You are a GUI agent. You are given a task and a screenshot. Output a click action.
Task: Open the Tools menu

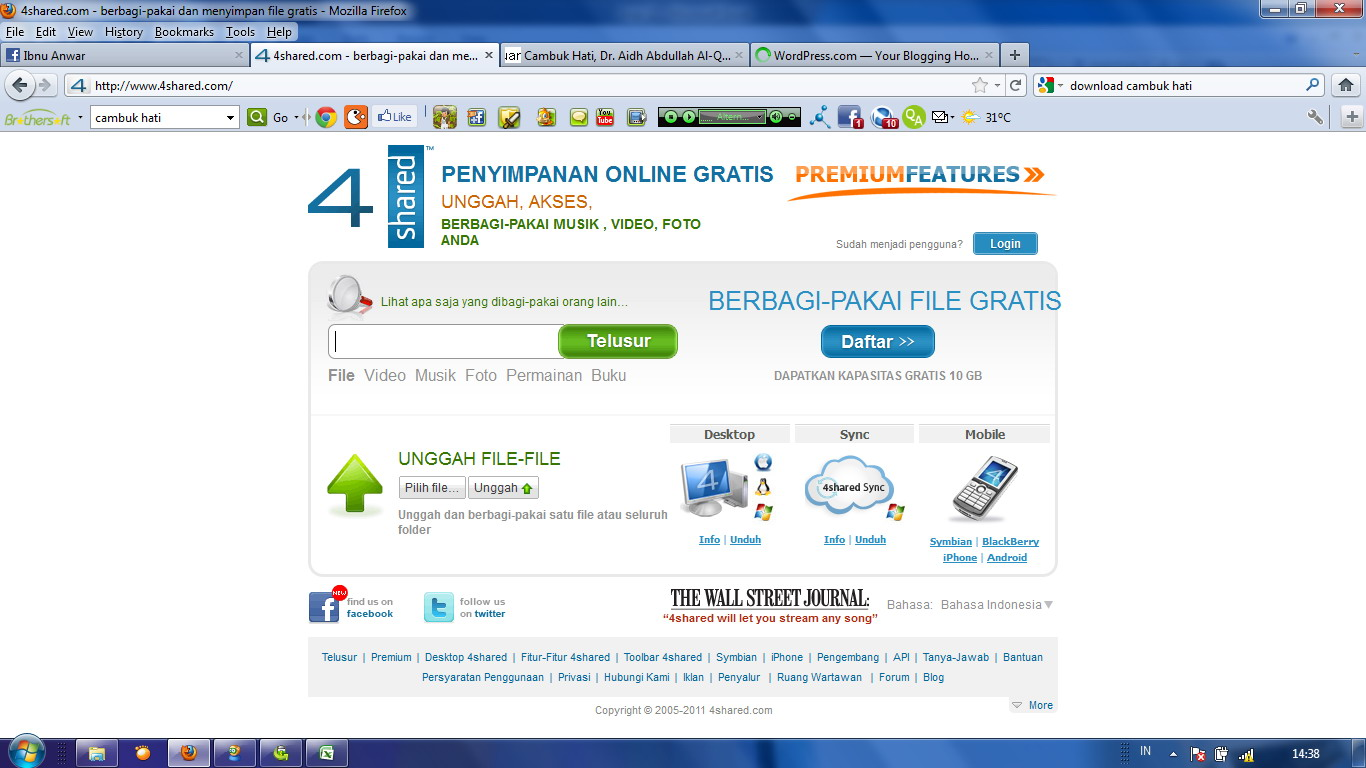click(240, 32)
